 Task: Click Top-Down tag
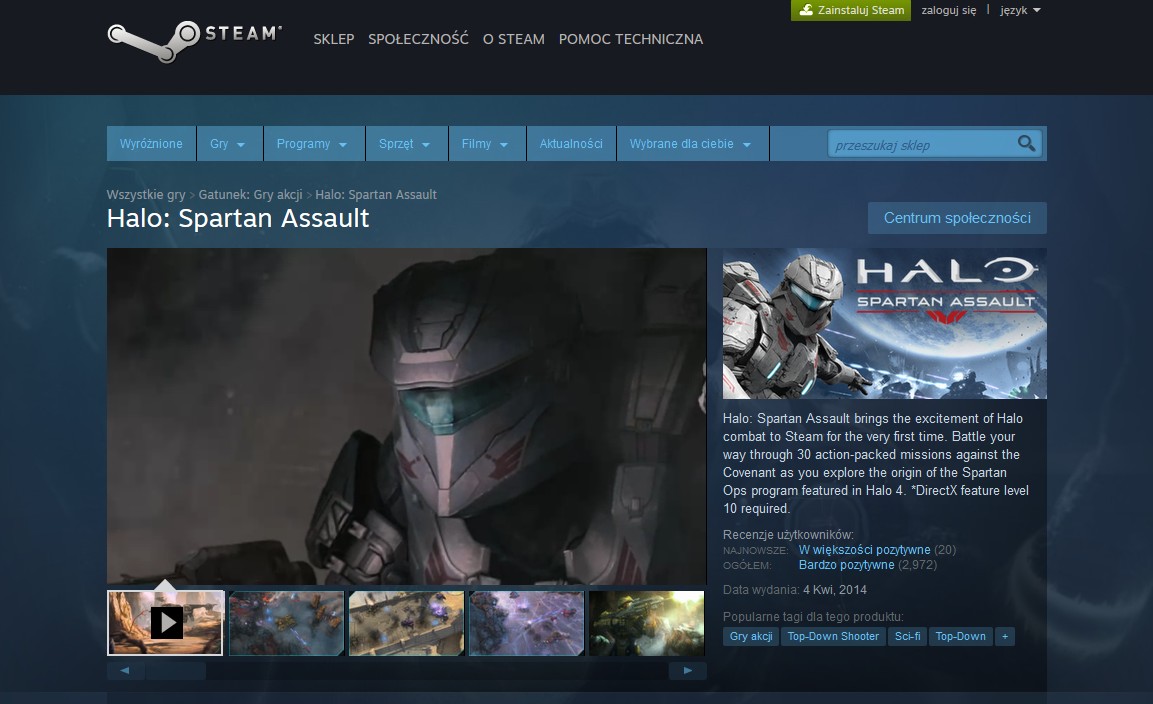click(960, 636)
